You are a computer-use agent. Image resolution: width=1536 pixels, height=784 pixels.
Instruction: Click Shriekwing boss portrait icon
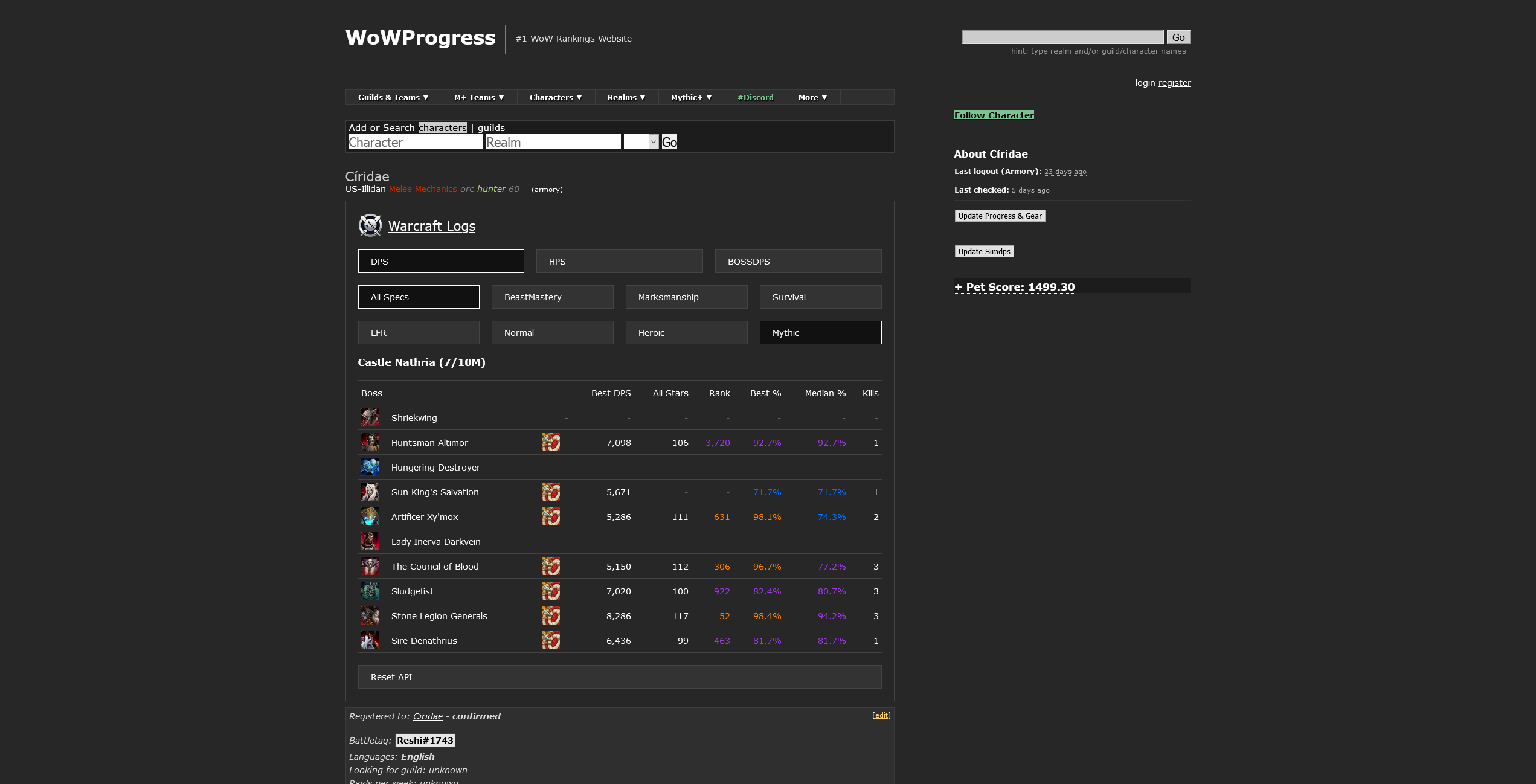pyautogui.click(x=370, y=418)
